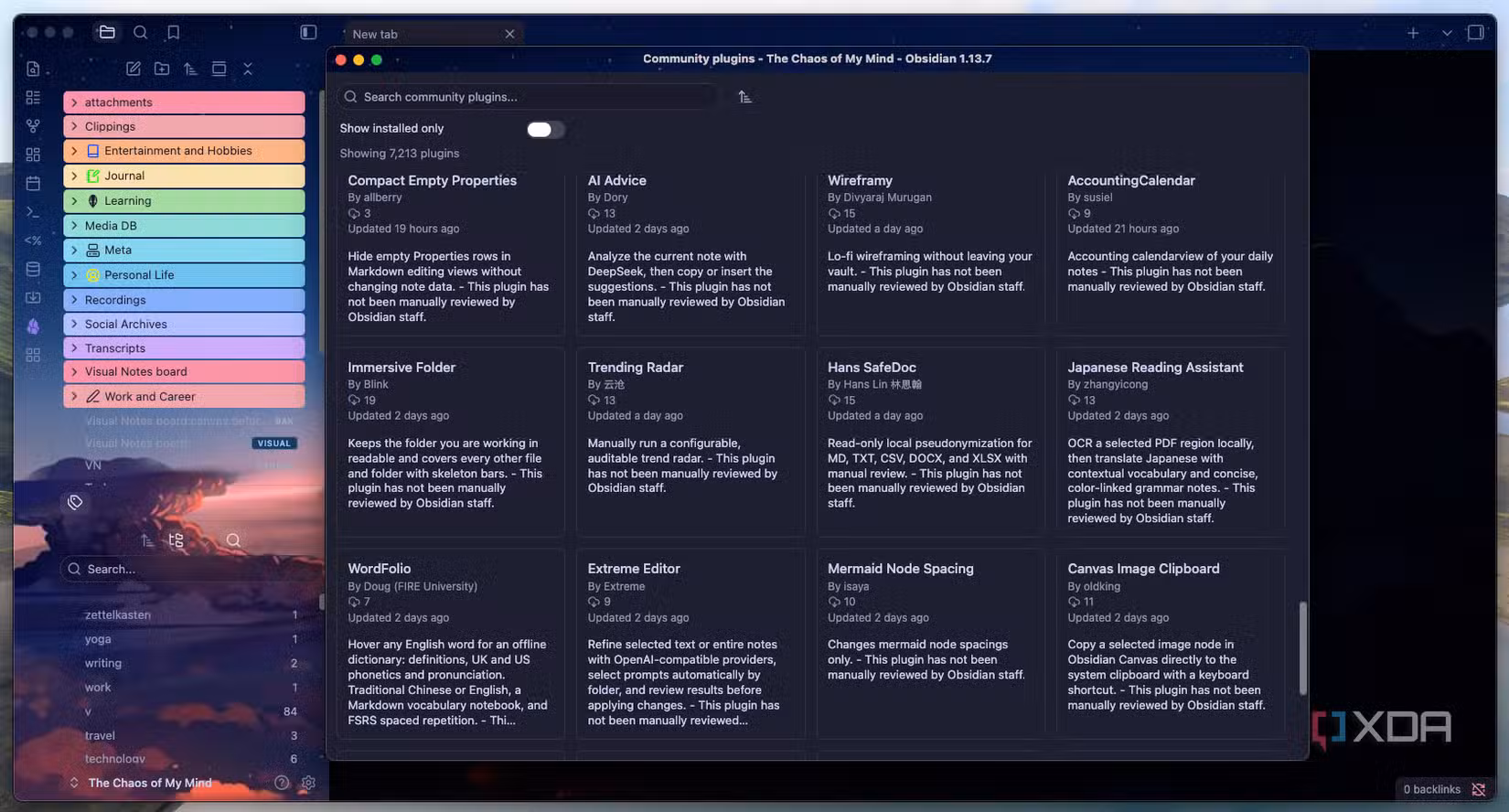The width and height of the screenshot is (1509, 812).
Task: Select the Transcripts folder
Action: click(184, 348)
